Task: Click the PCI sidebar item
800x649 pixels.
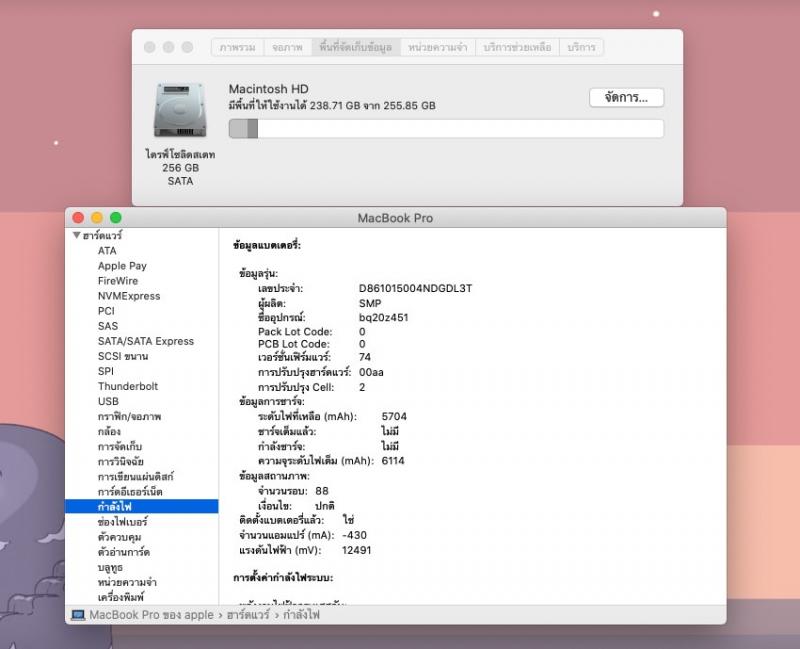Action: click(x=106, y=311)
